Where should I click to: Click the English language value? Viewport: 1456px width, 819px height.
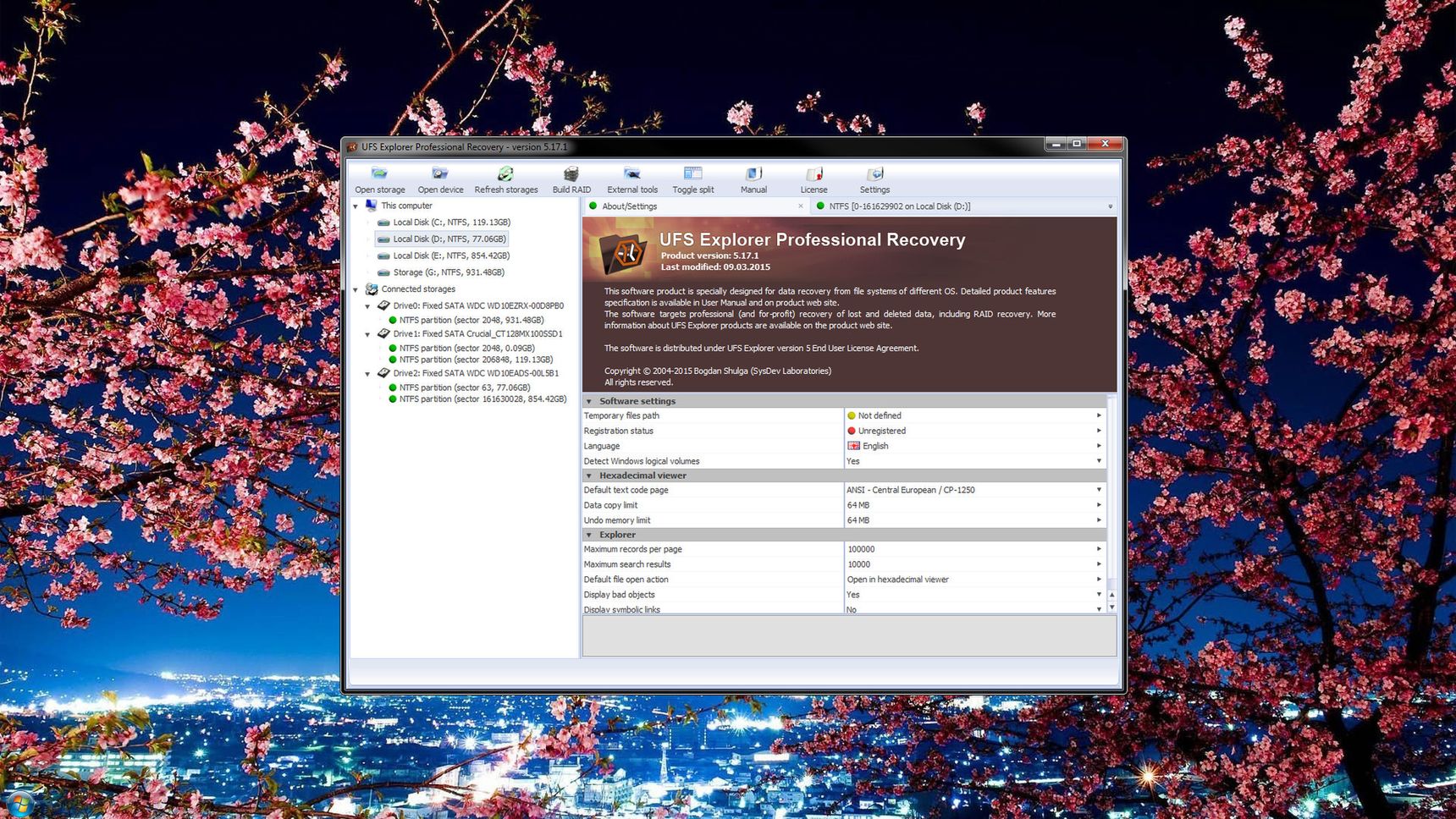pos(875,446)
